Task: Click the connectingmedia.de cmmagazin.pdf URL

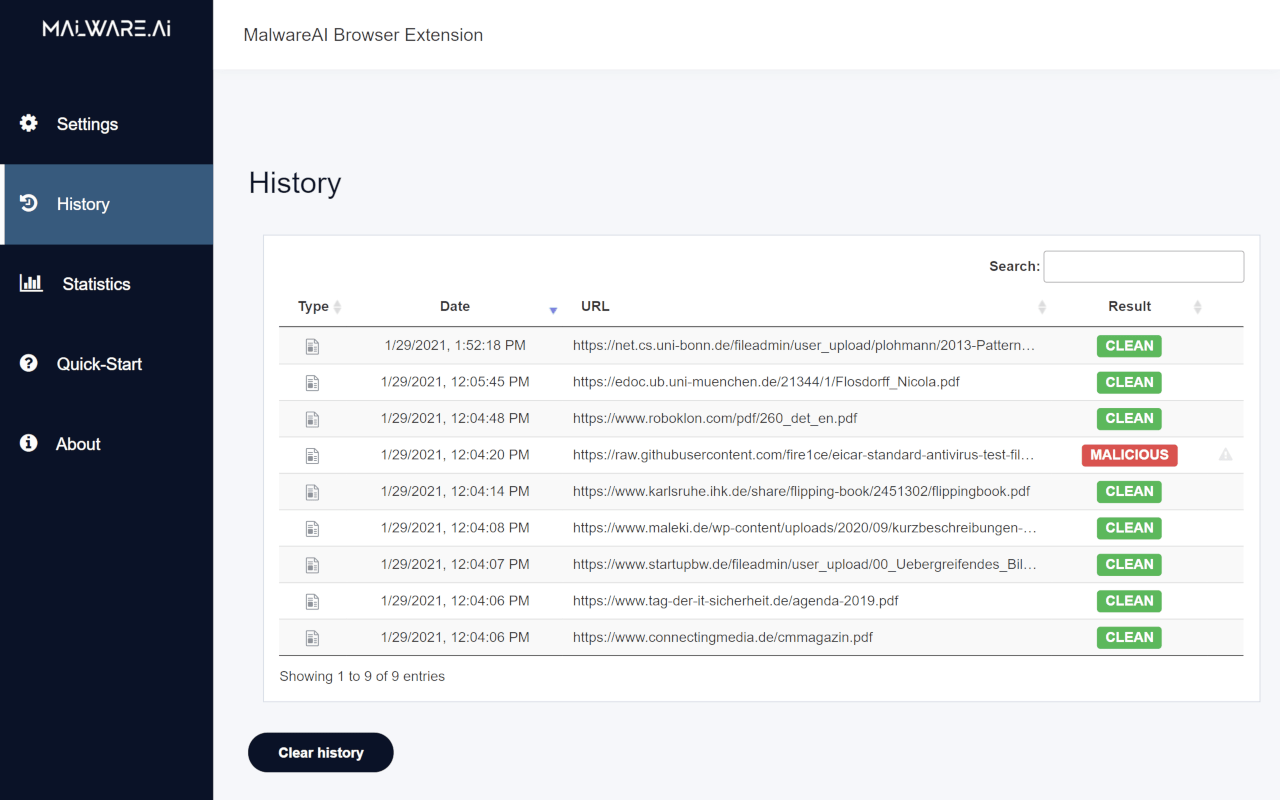Action: point(723,637)
